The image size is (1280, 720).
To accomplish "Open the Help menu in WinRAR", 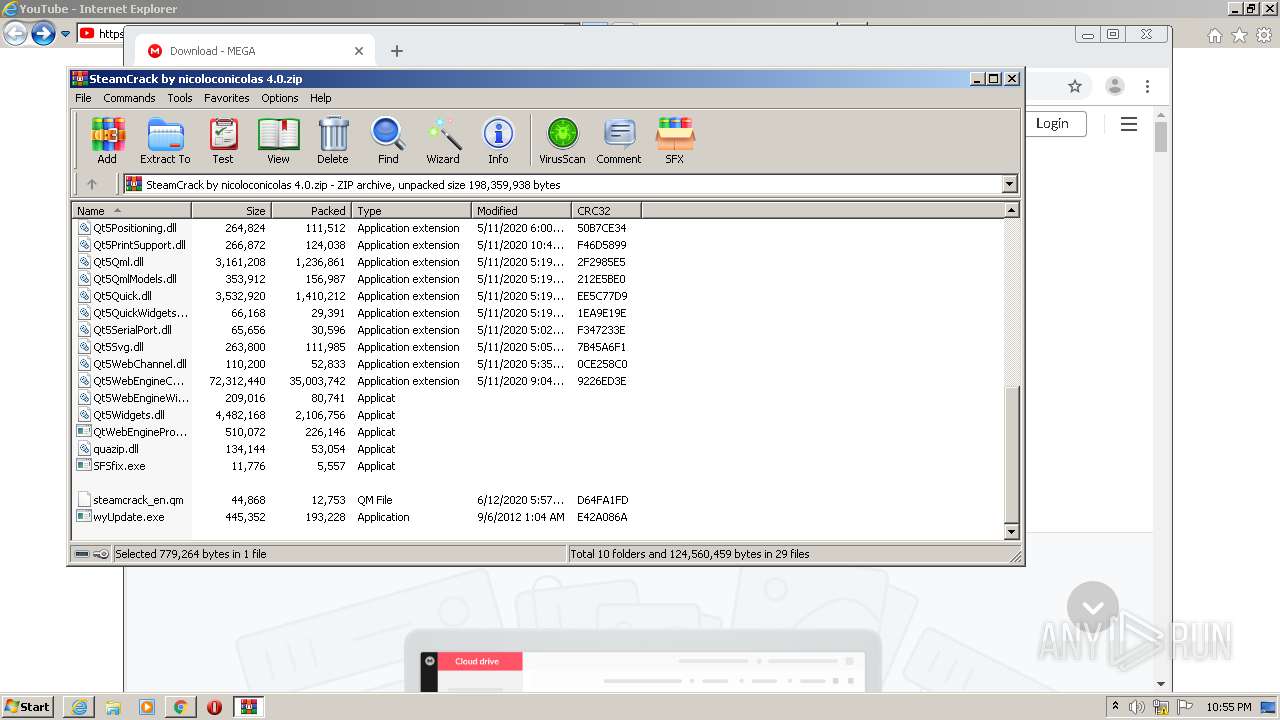I will 320,98.
